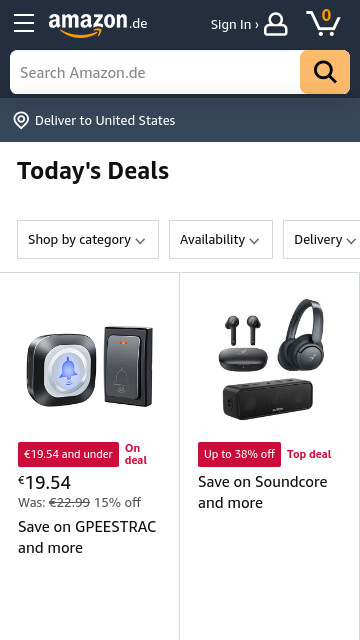
Task: Open the Soundcore headphones and speaker image
Action: click(270, 359)
